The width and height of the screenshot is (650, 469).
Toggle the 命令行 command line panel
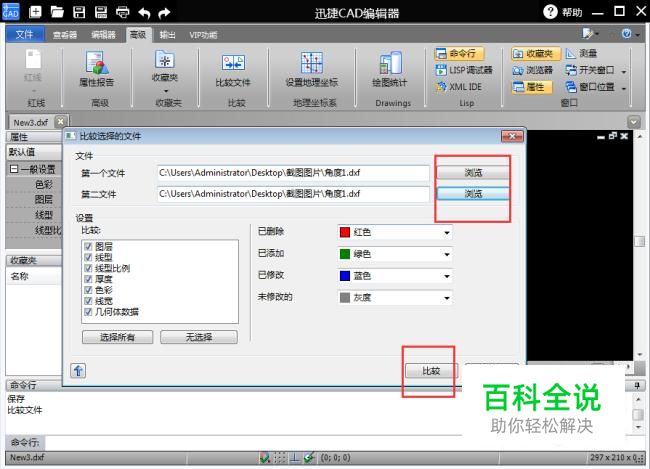point(459,53)
